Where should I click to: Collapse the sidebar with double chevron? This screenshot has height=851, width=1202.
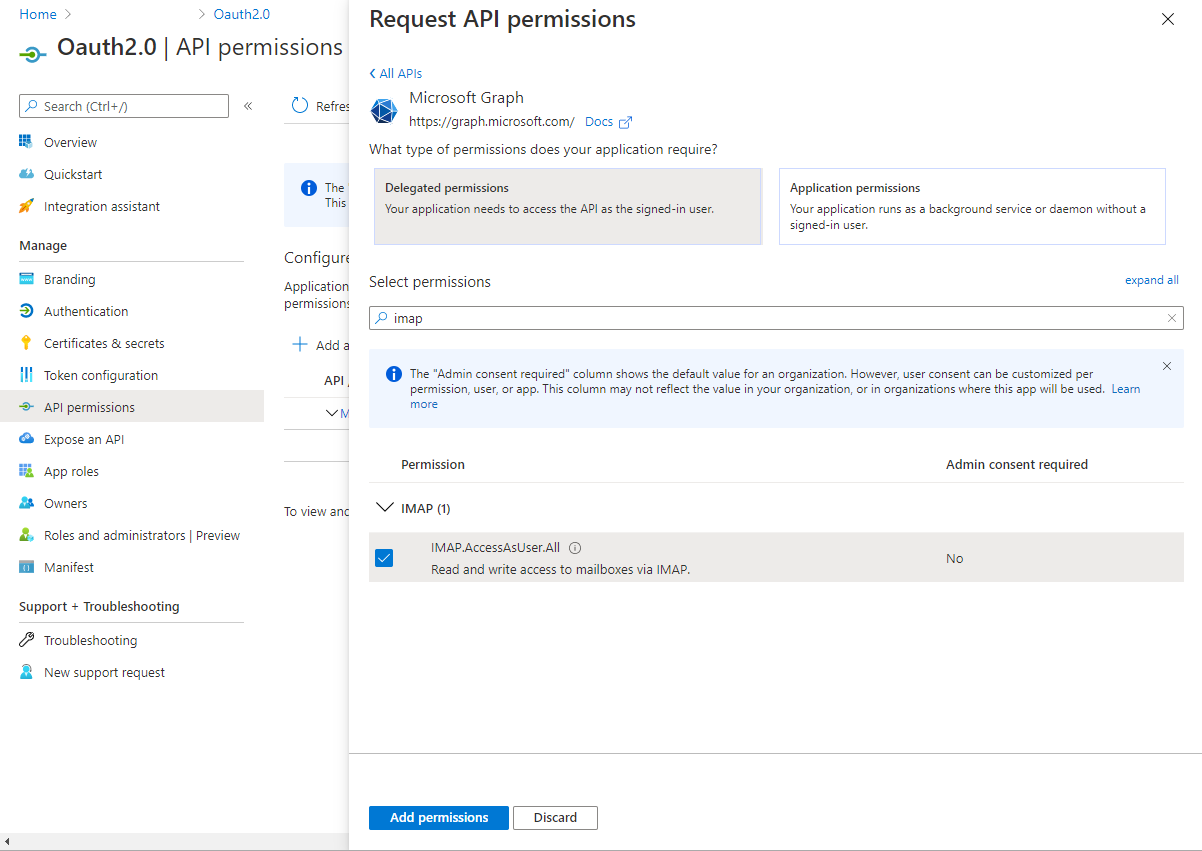point(248,106)
